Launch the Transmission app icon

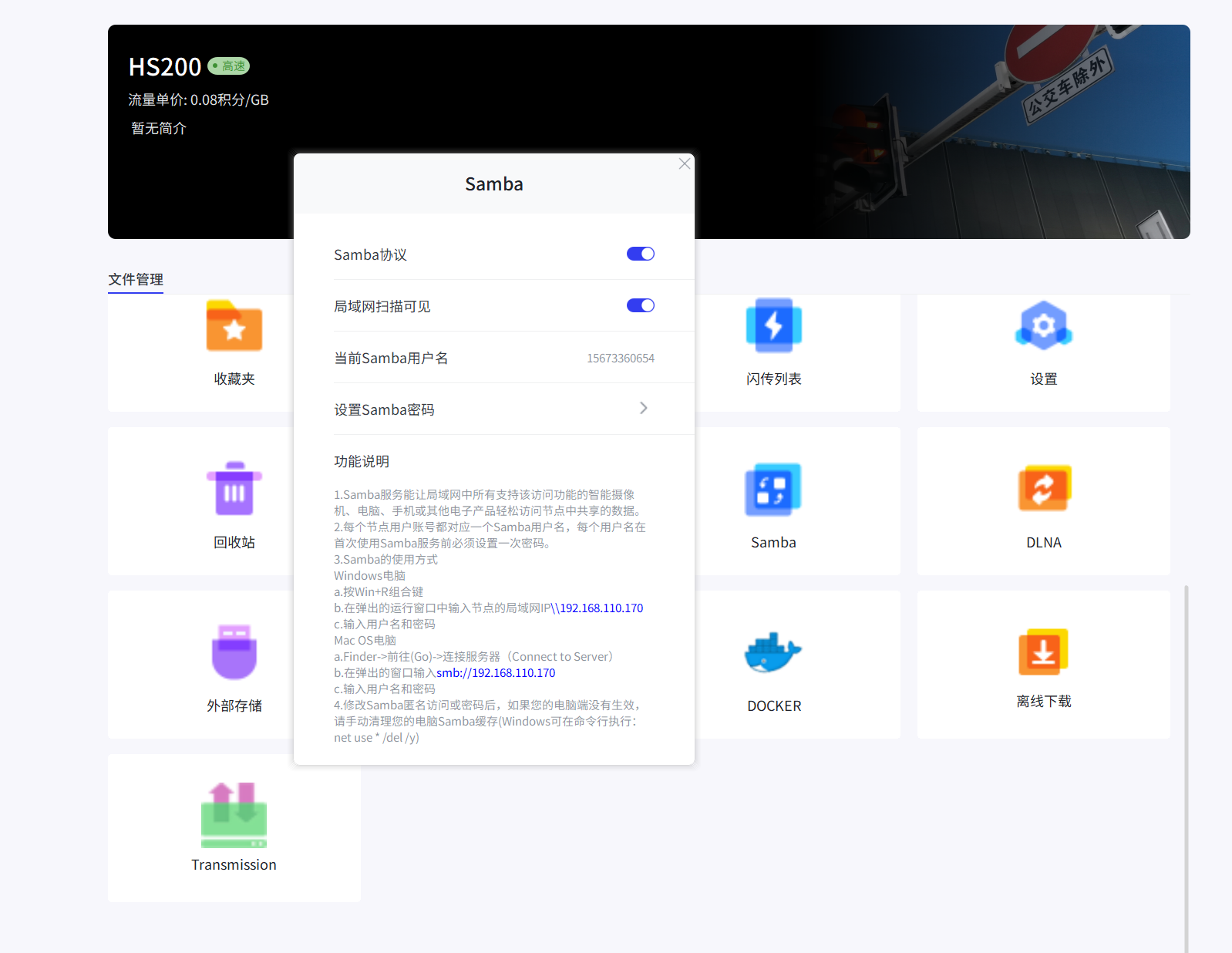[234, 815]
